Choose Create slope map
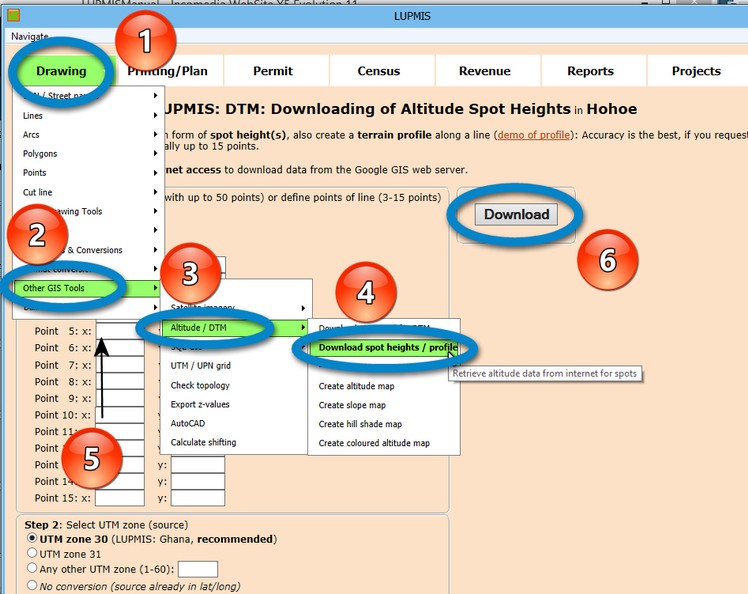 pyautogui.click(x=352, y=405)
